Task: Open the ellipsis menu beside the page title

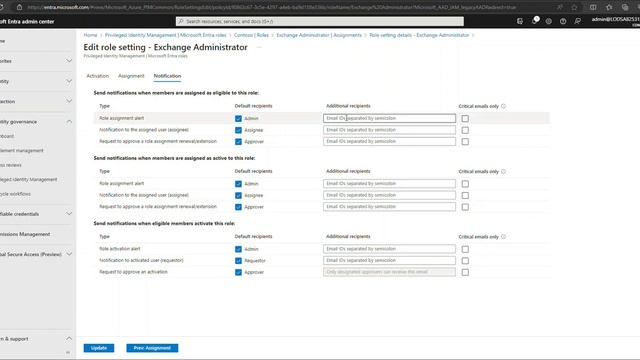Action: (x=259, y=47)
